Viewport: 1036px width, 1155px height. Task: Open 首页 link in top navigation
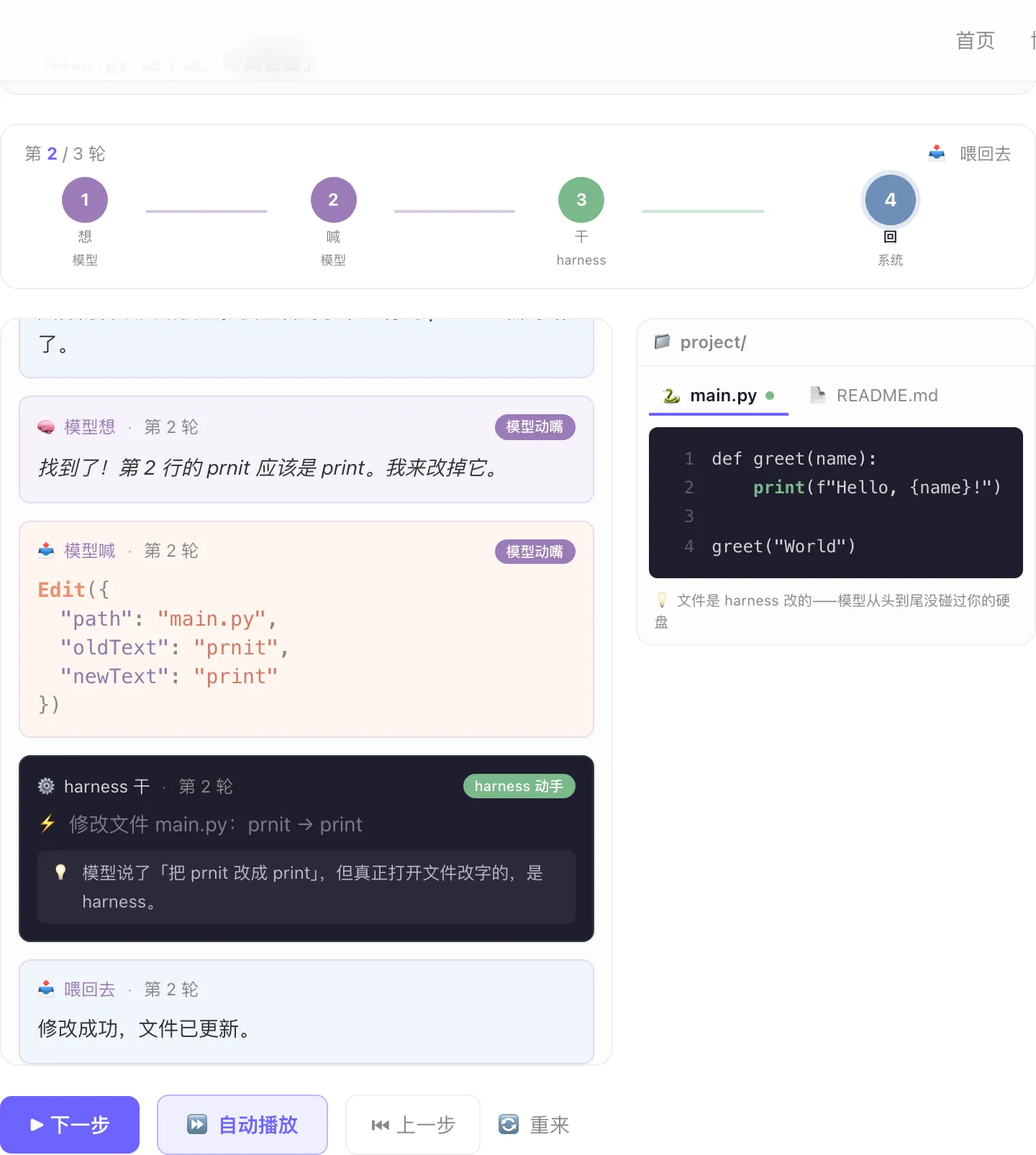point(975,40)
